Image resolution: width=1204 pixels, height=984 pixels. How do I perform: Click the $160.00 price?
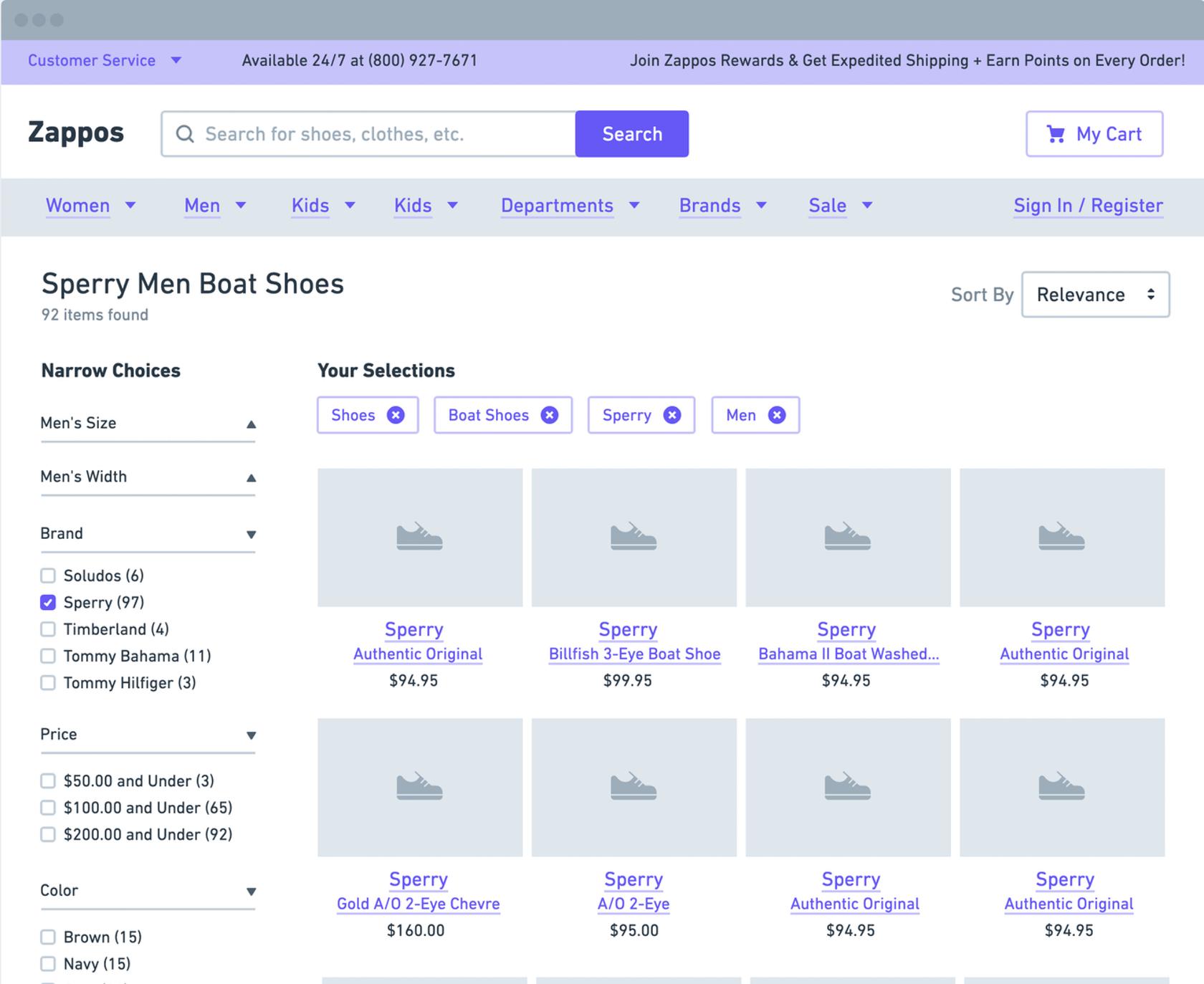pyautogui.click(x=416, y=930)
